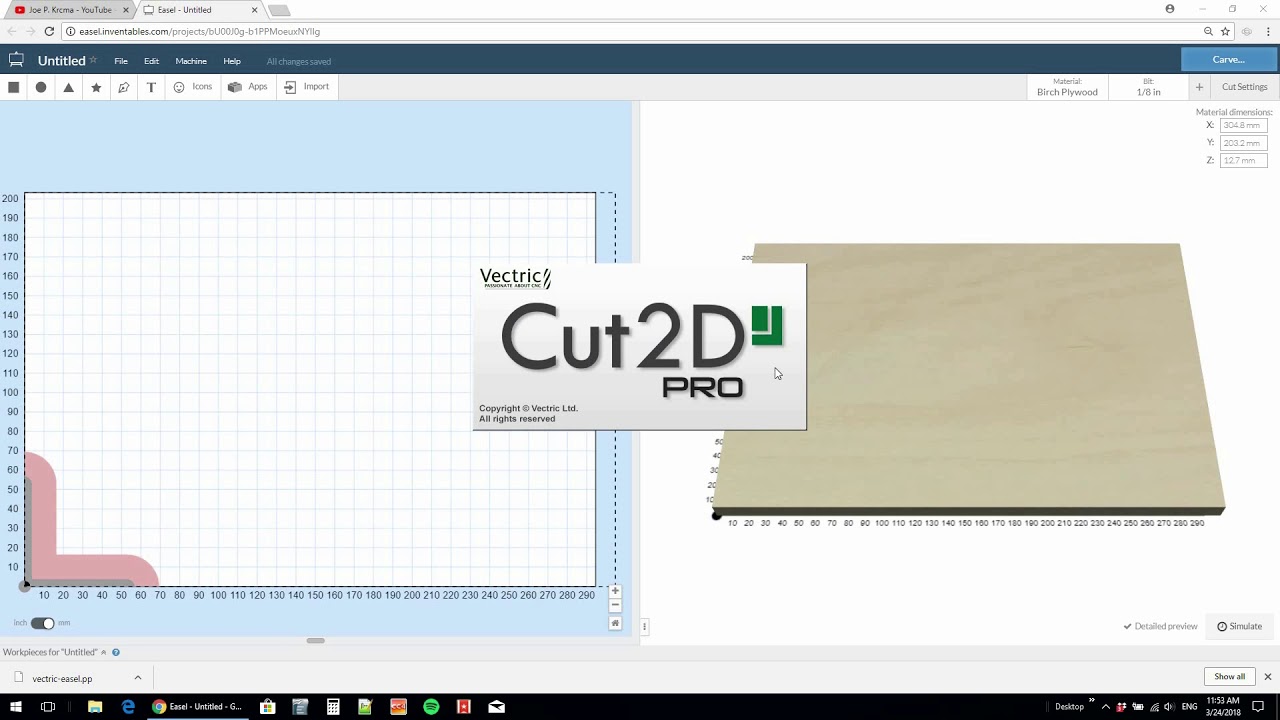Select the Text tool
The height and width of the screenshot is (720, 1280).
(151, 87)
